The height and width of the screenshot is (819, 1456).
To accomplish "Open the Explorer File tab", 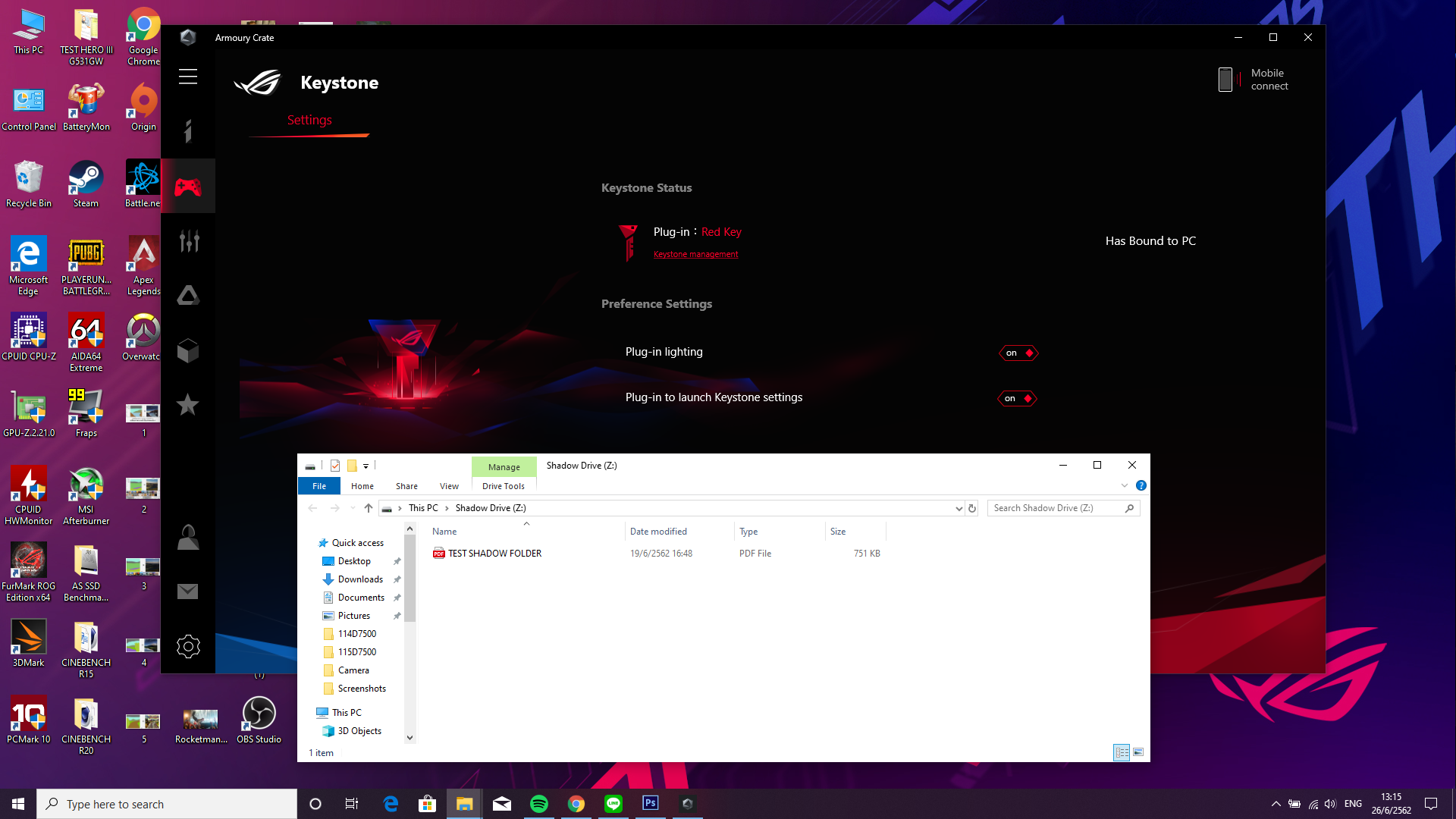I will [x=319, y=486].
